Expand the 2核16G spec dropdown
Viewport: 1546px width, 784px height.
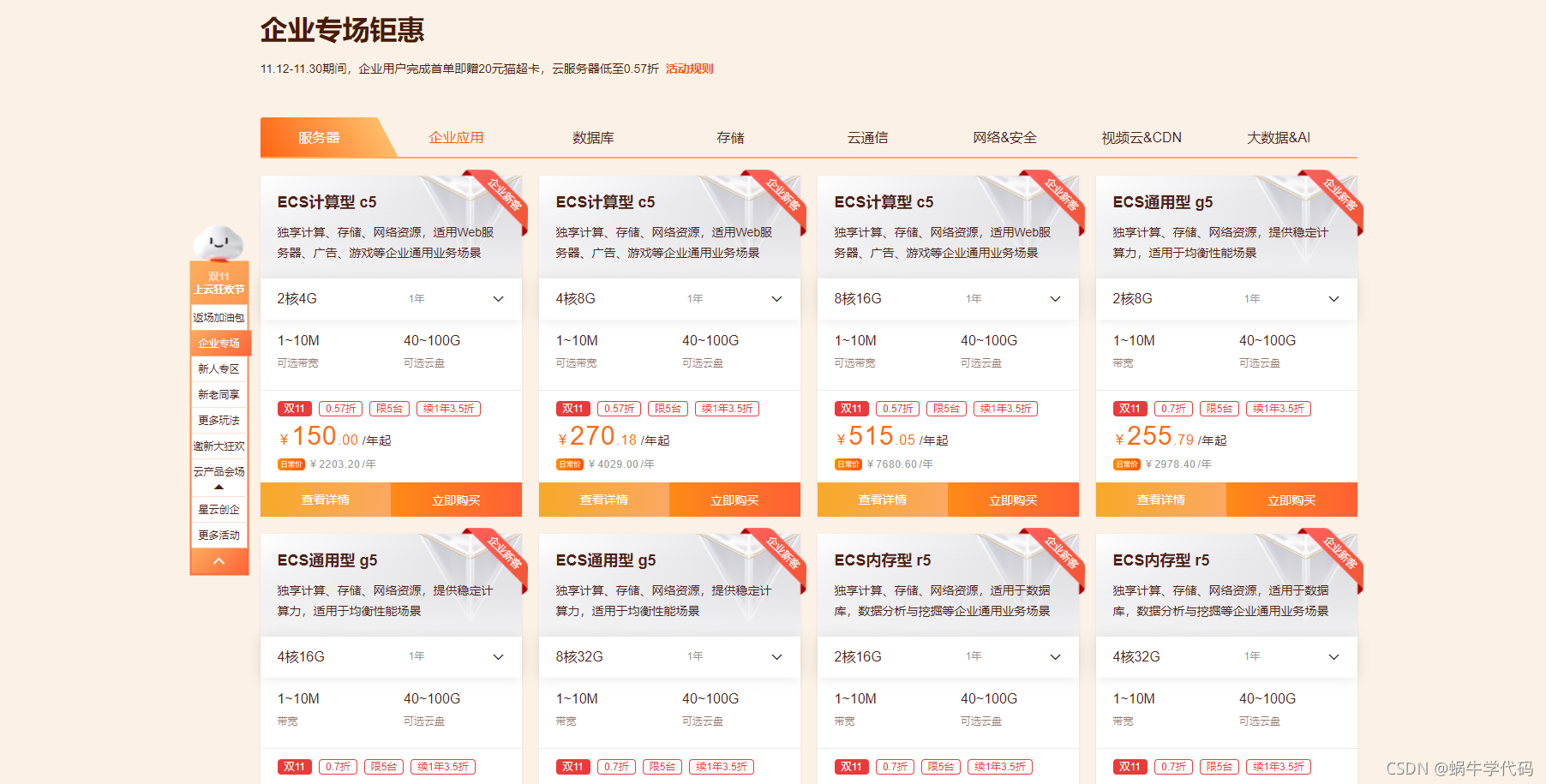click(948, 656)
